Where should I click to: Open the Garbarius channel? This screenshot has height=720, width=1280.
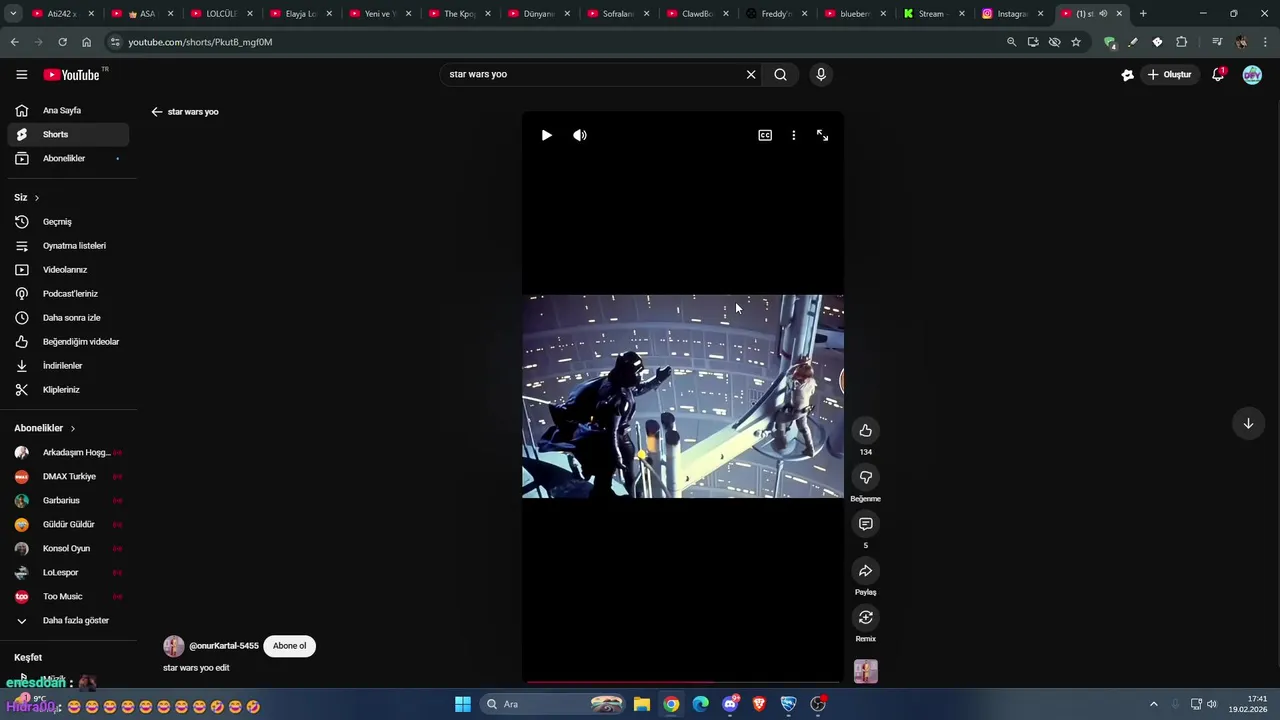(x=68, y=500)
